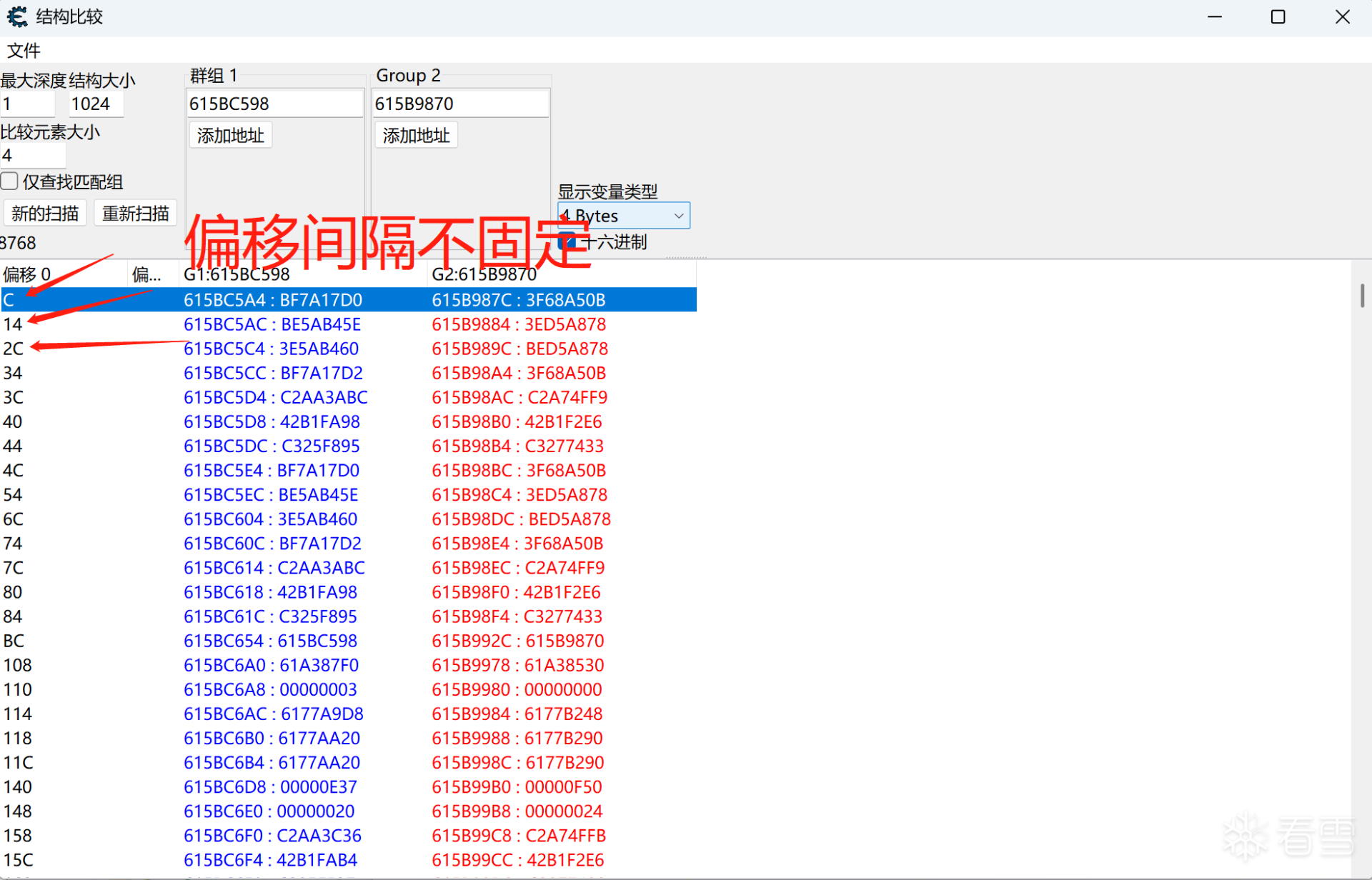1372x880 pixels.
Task: Click the Cheat Engine title bar icon
Action: point(17,16)
